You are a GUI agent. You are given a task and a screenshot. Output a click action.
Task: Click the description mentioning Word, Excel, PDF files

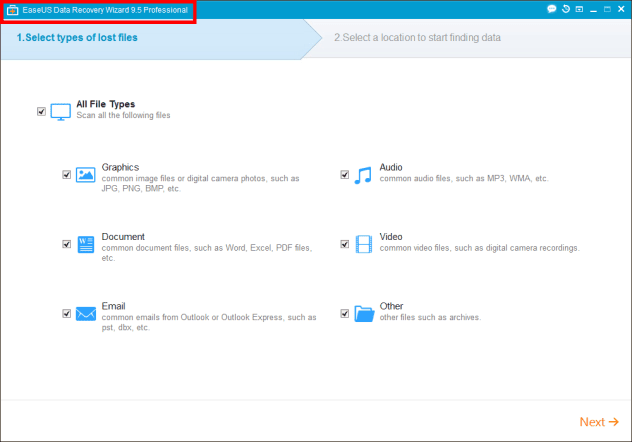coord(207,253)
